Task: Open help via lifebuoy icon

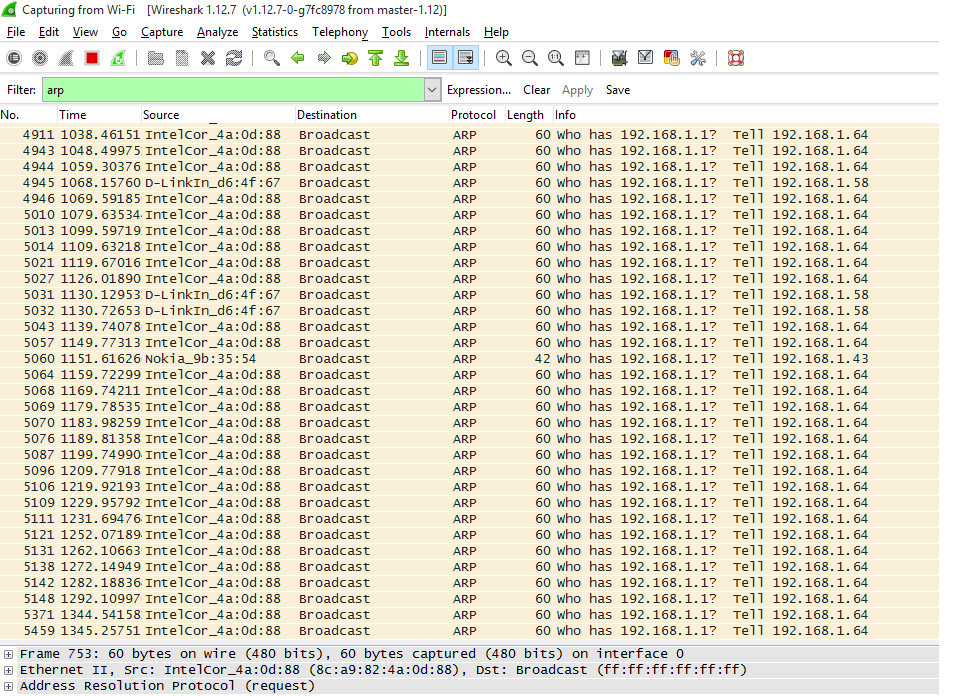Action: [736, 58]
